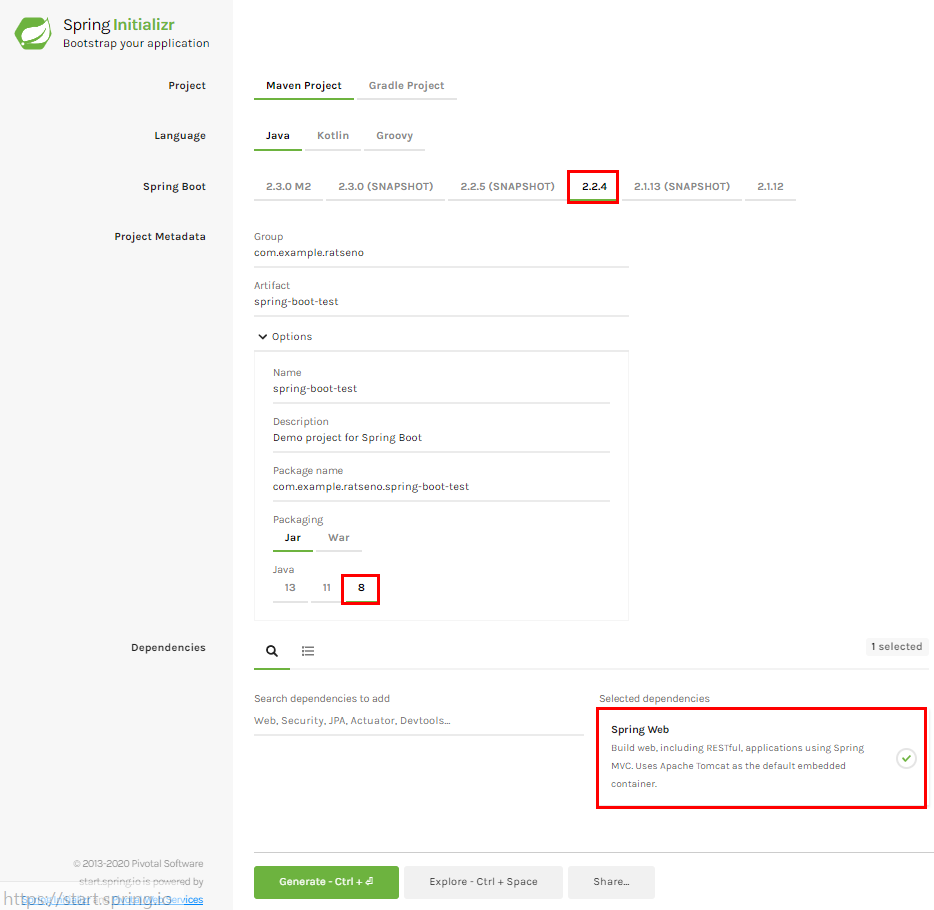The width and height of the screenshot is (934, 910).
Task: Select Spring Boot 2.1.13 (SNAPSHOT)
Action: point(681,186)
